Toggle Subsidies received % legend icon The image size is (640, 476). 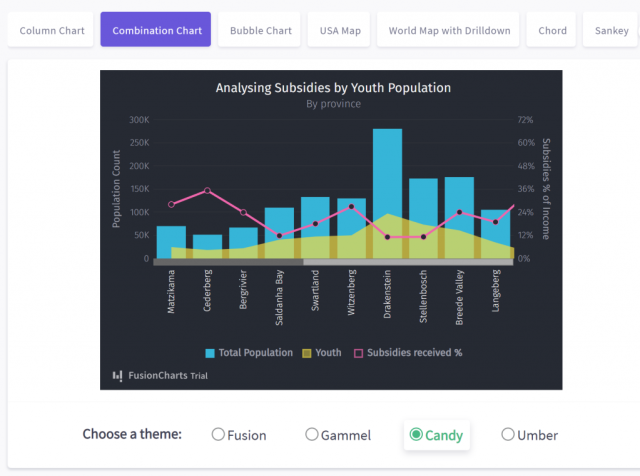click(x=360, y=353)
